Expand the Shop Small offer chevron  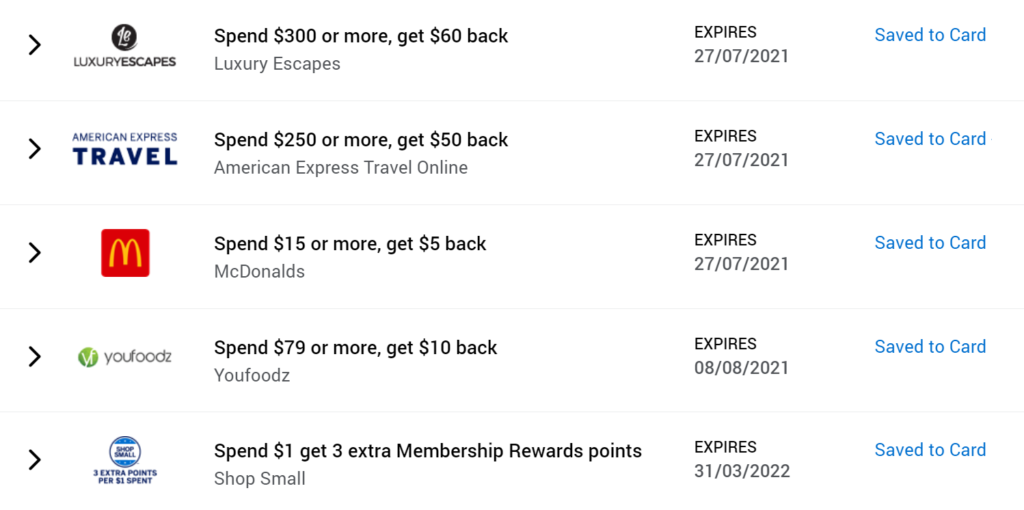pos(35,460)
